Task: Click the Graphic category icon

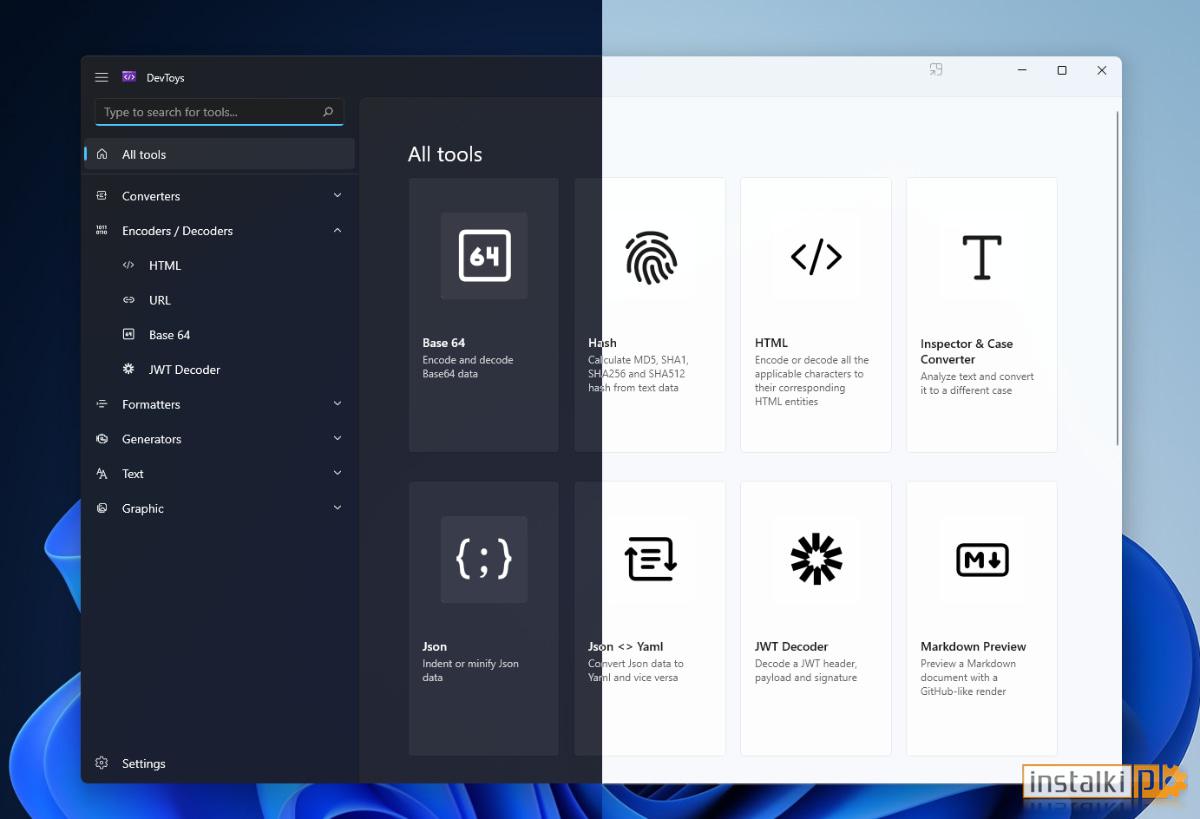Action: click(102, 508)
